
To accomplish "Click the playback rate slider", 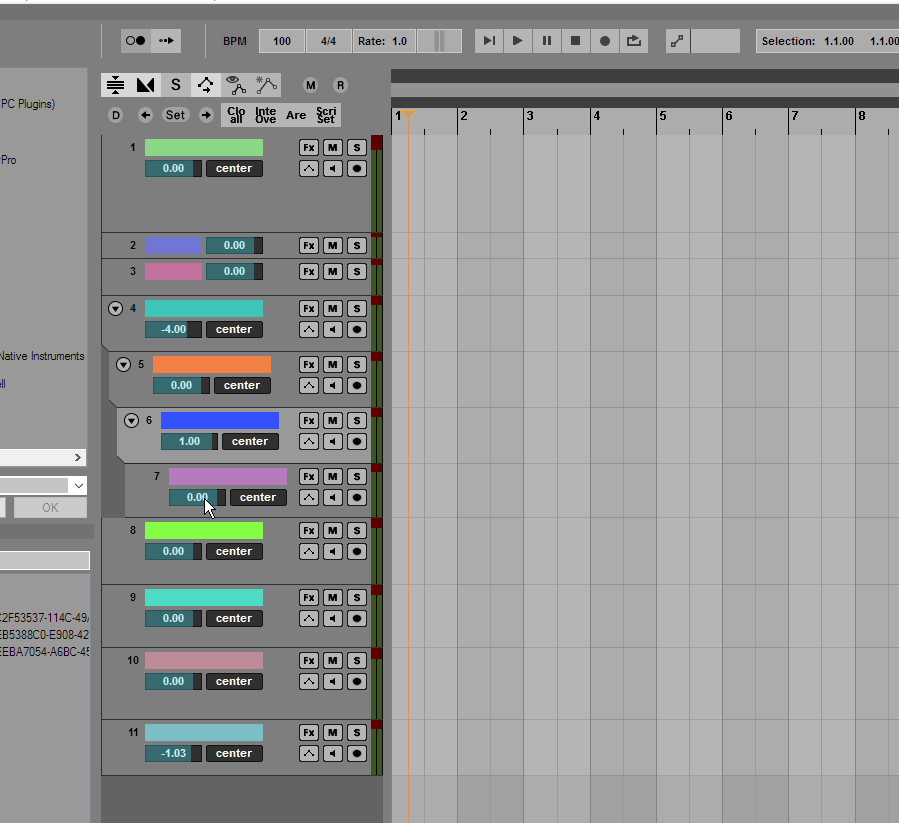I will tap(439, 41).
